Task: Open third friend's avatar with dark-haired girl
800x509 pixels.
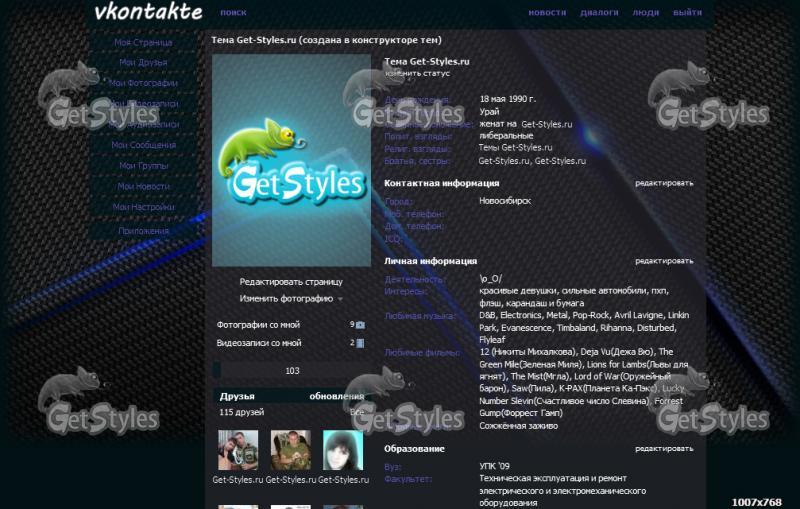Action: click(342, 450)
